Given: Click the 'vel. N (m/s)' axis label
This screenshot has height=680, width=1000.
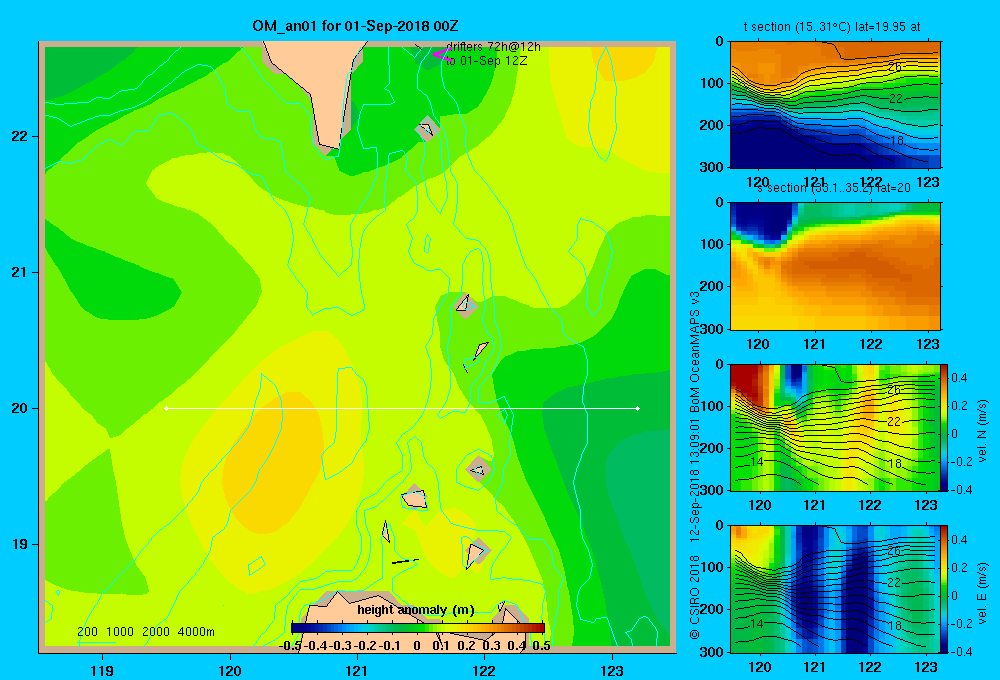Looking at the screenshot, I should coord(983,431).
